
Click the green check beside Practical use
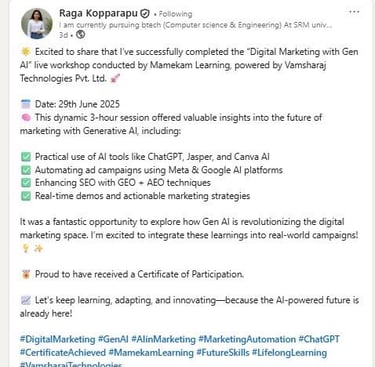[26, 157]
